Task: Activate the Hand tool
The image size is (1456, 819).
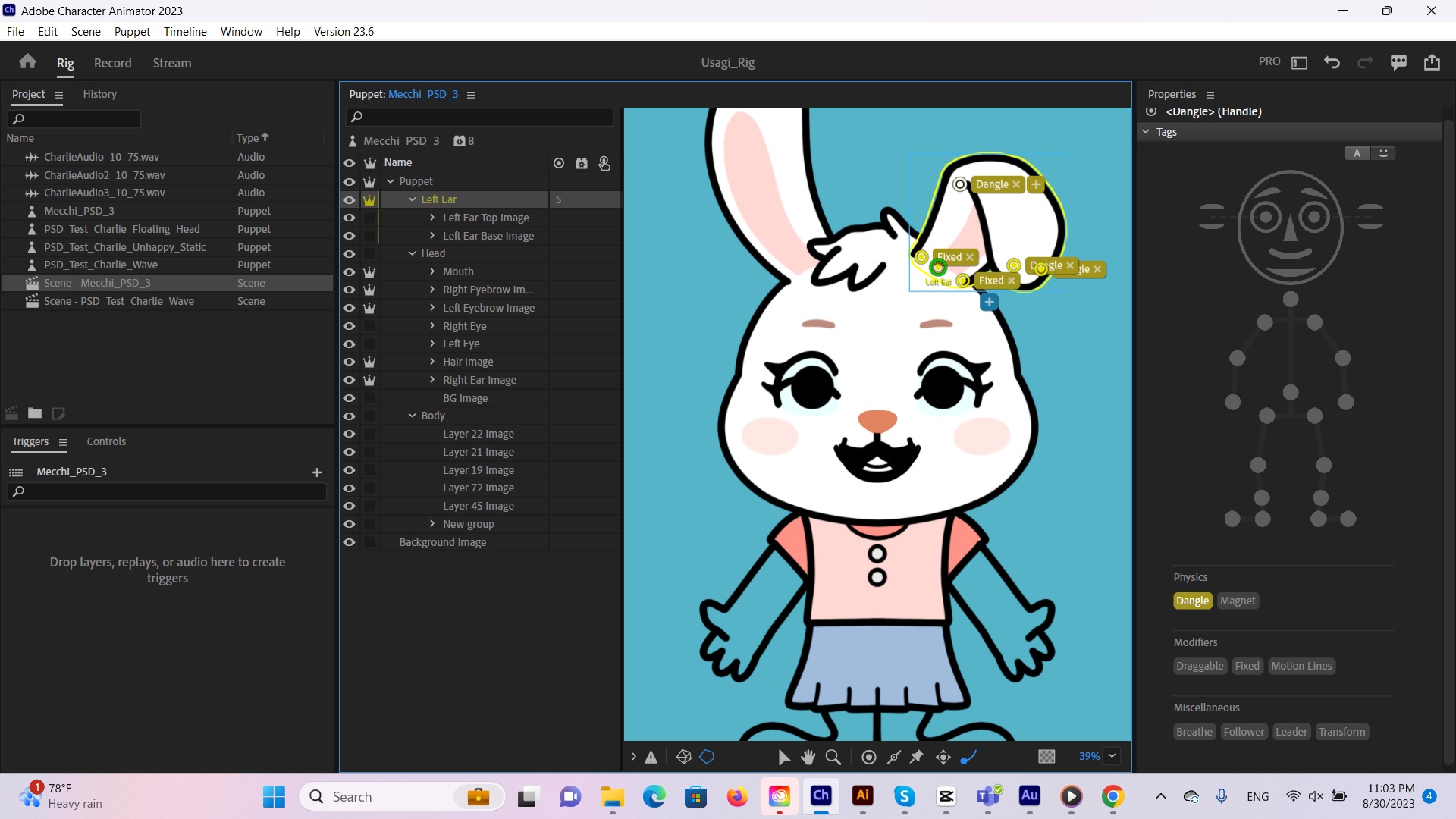Action: tap(808, 757)
